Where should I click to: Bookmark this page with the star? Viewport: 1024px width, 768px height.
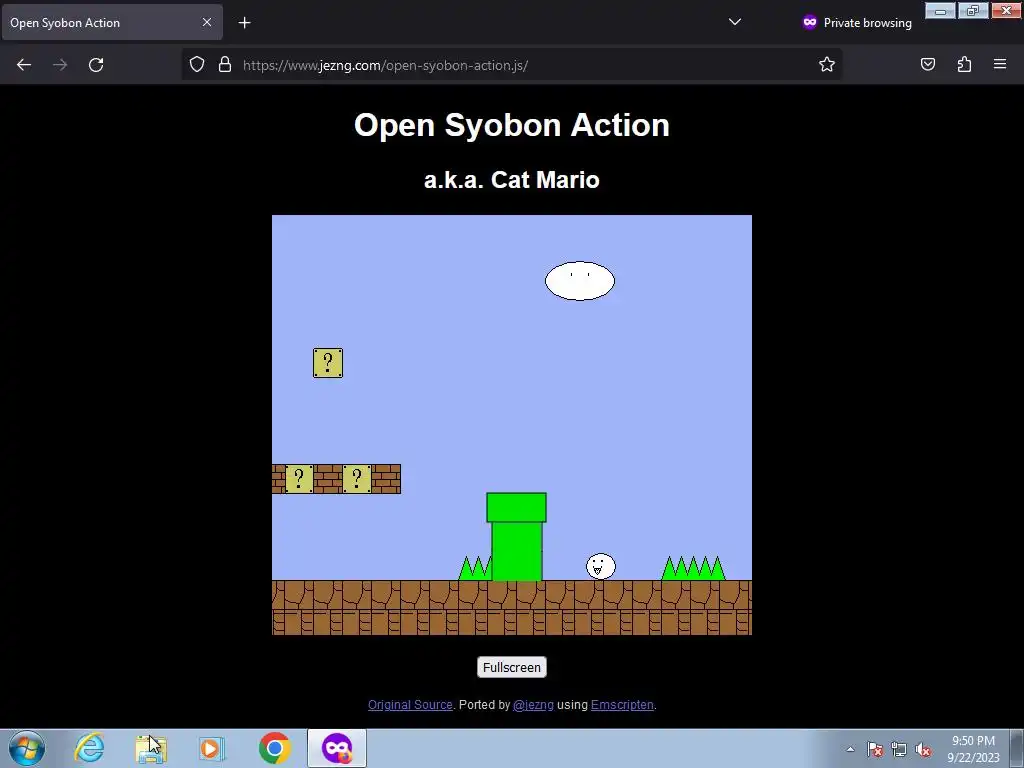[x=827, y=64]
